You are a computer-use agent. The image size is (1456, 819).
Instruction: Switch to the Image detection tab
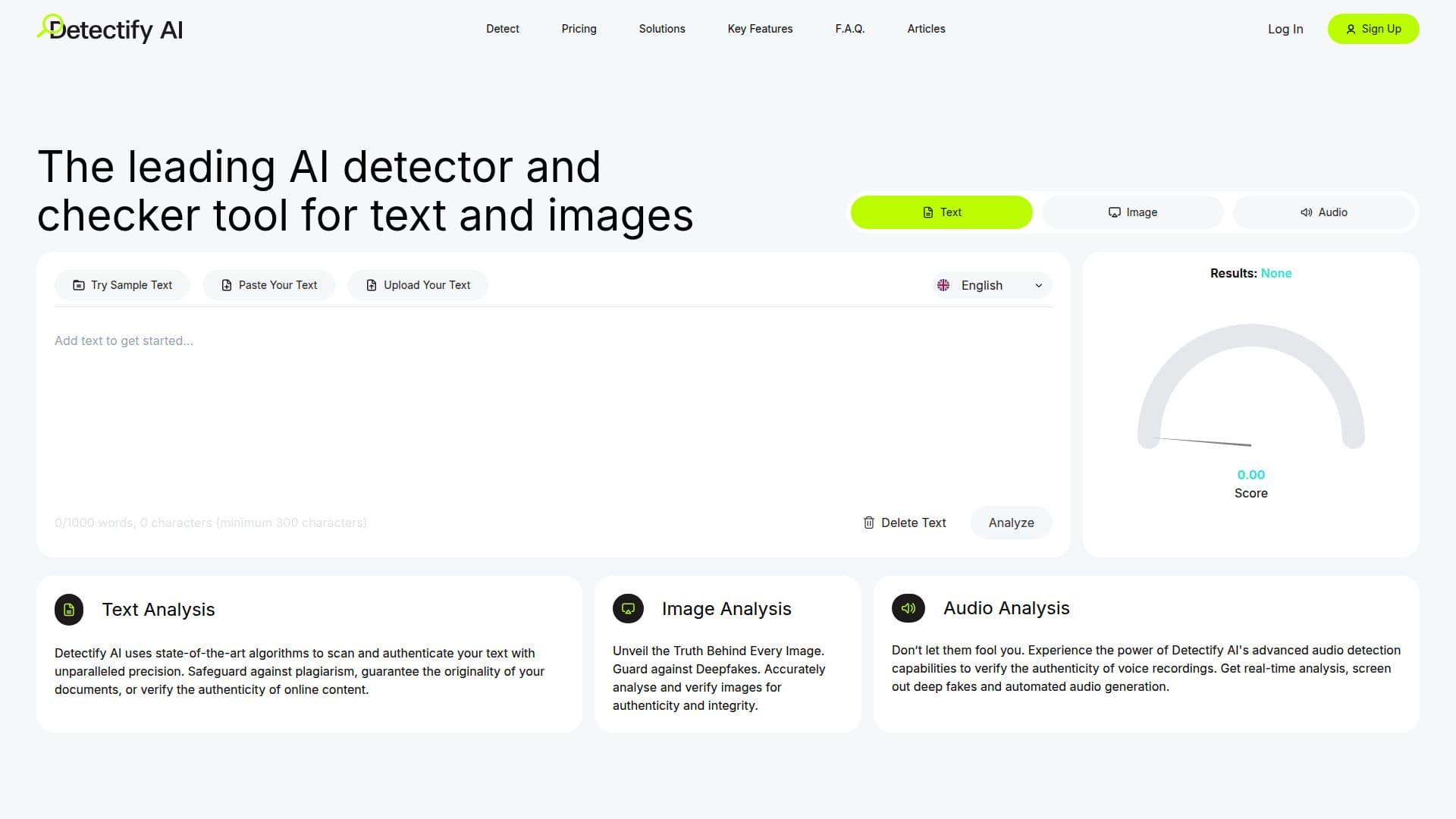point(1133,212)
